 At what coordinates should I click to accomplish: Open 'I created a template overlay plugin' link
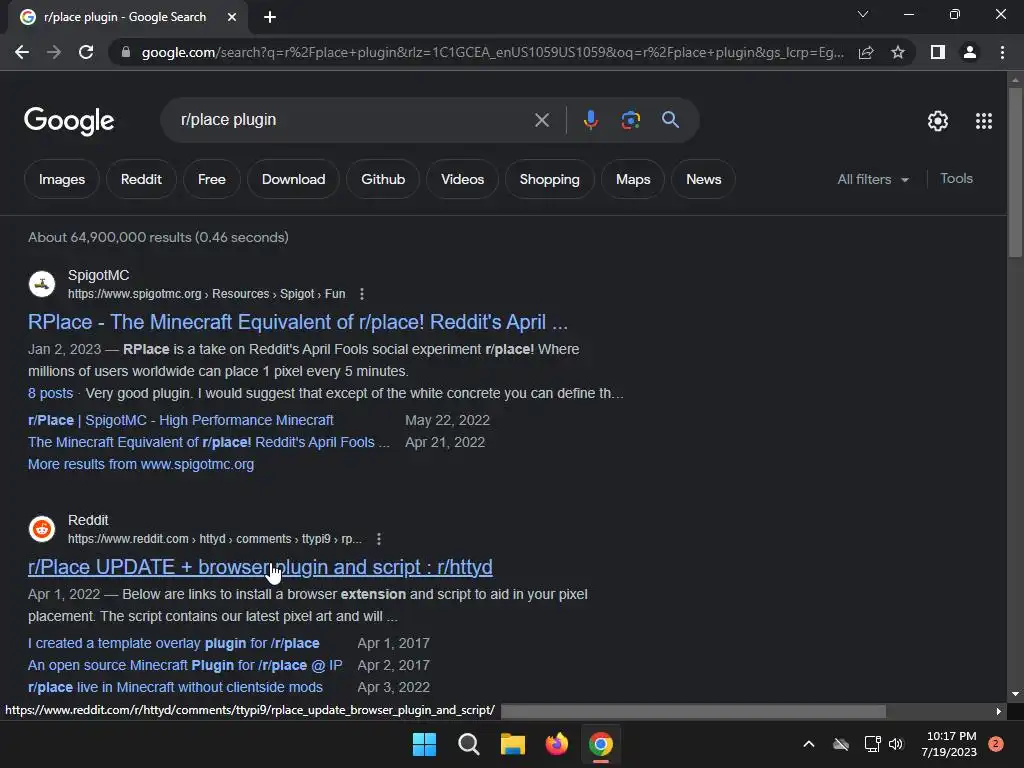pos(174,643)
